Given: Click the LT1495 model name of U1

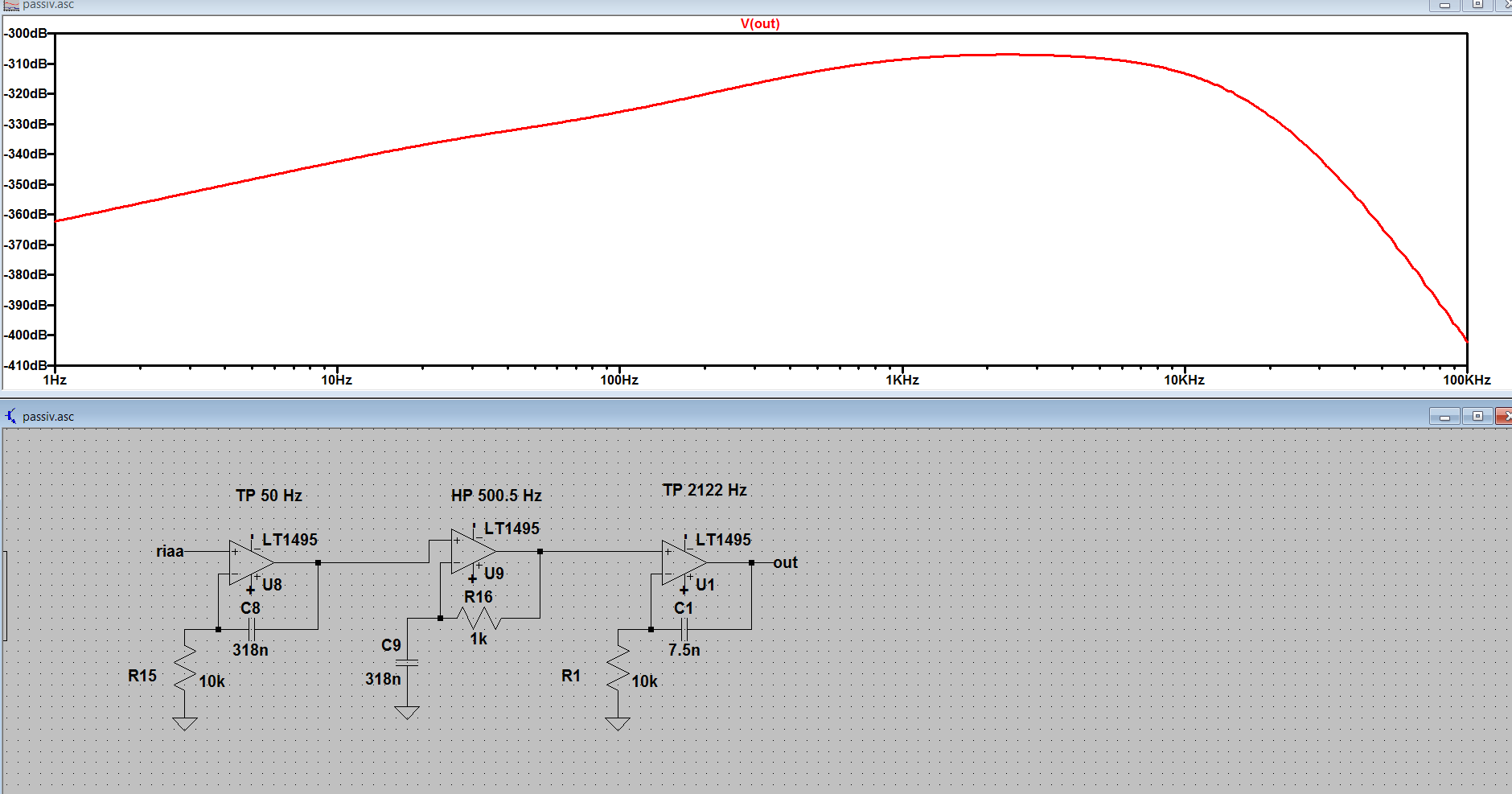Looking at the screenshot, I should (x=724, y=540).
